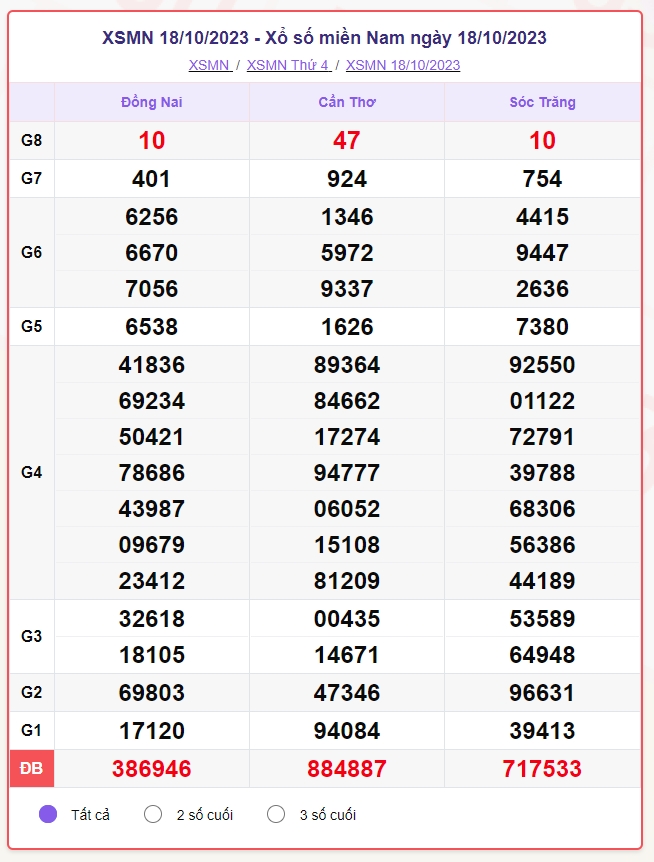The width and height of the screenshot is (654, 862).
Task: Click the Cần Thơ G8 number 47
Action: coord(347,141)
